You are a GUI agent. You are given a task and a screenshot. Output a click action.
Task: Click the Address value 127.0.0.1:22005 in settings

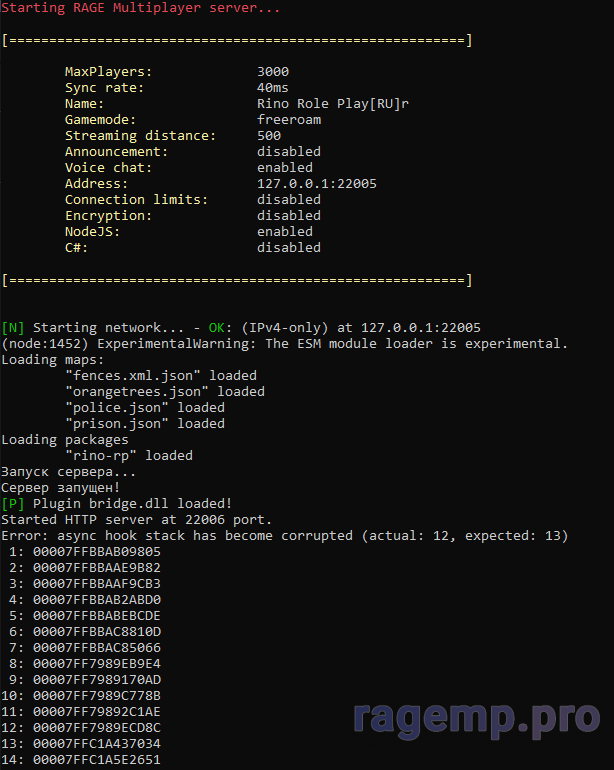point(317,184)
